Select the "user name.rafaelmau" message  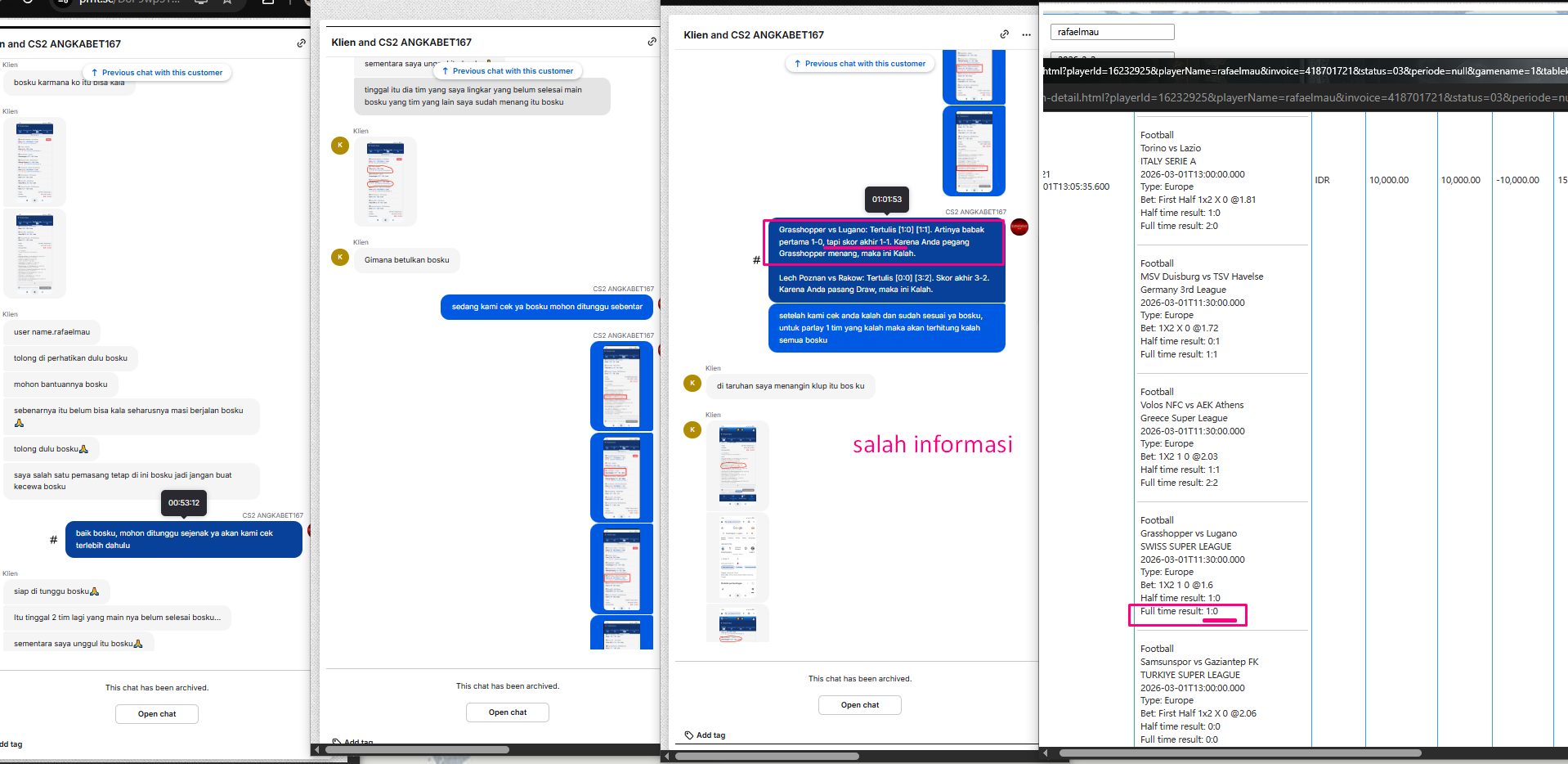click(52, 332)
